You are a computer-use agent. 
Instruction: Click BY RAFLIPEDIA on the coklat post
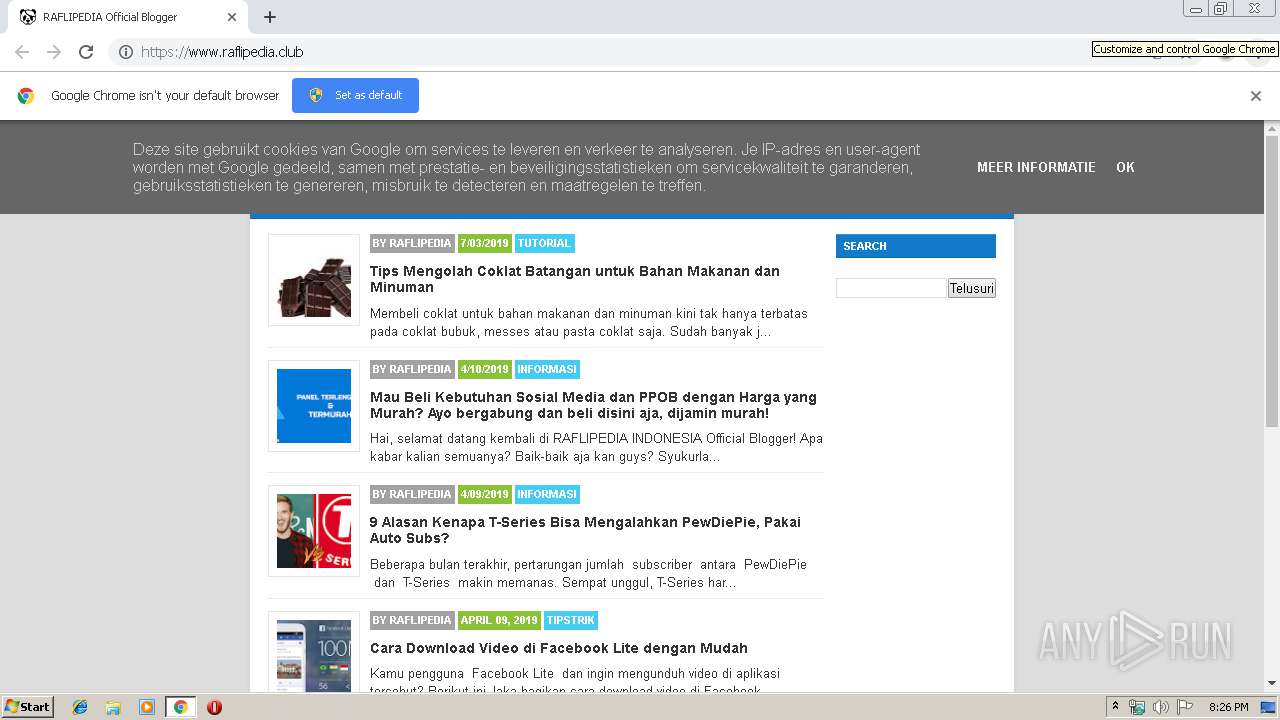click(x=412, y=243)
